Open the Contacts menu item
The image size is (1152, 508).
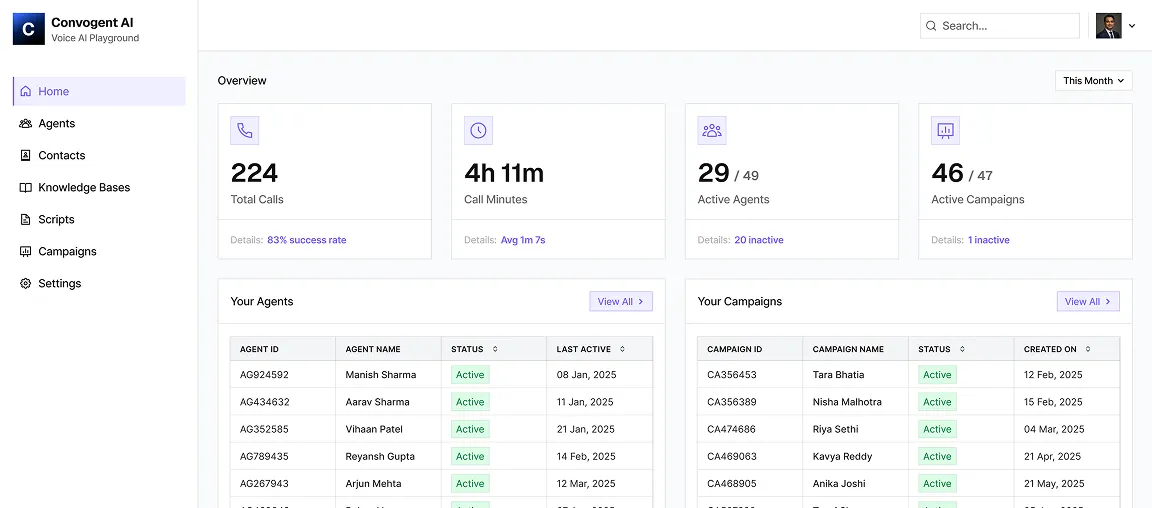99,155
